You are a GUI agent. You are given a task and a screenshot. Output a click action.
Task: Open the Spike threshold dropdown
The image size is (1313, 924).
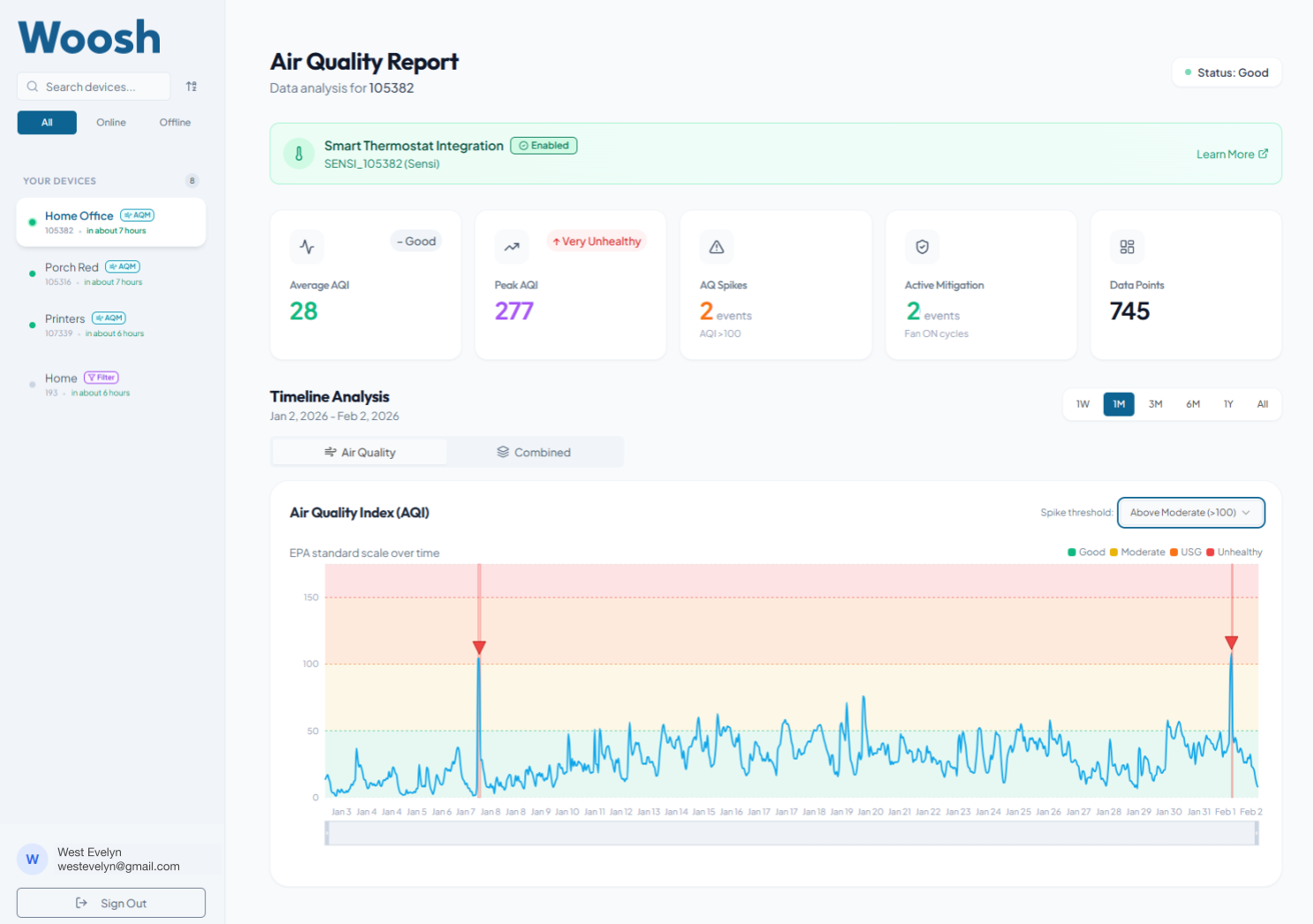coord(1190,513)
